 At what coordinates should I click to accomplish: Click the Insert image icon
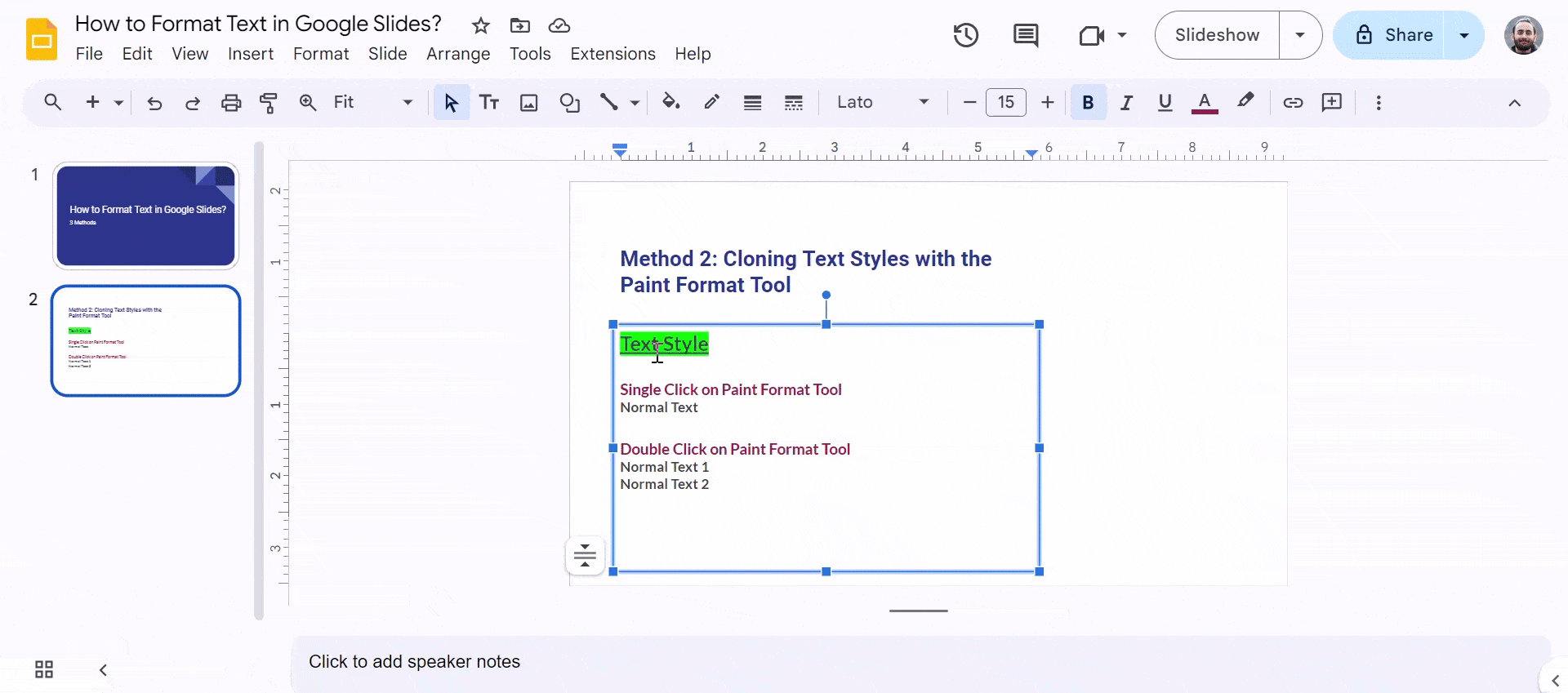(x=529, y=103)
